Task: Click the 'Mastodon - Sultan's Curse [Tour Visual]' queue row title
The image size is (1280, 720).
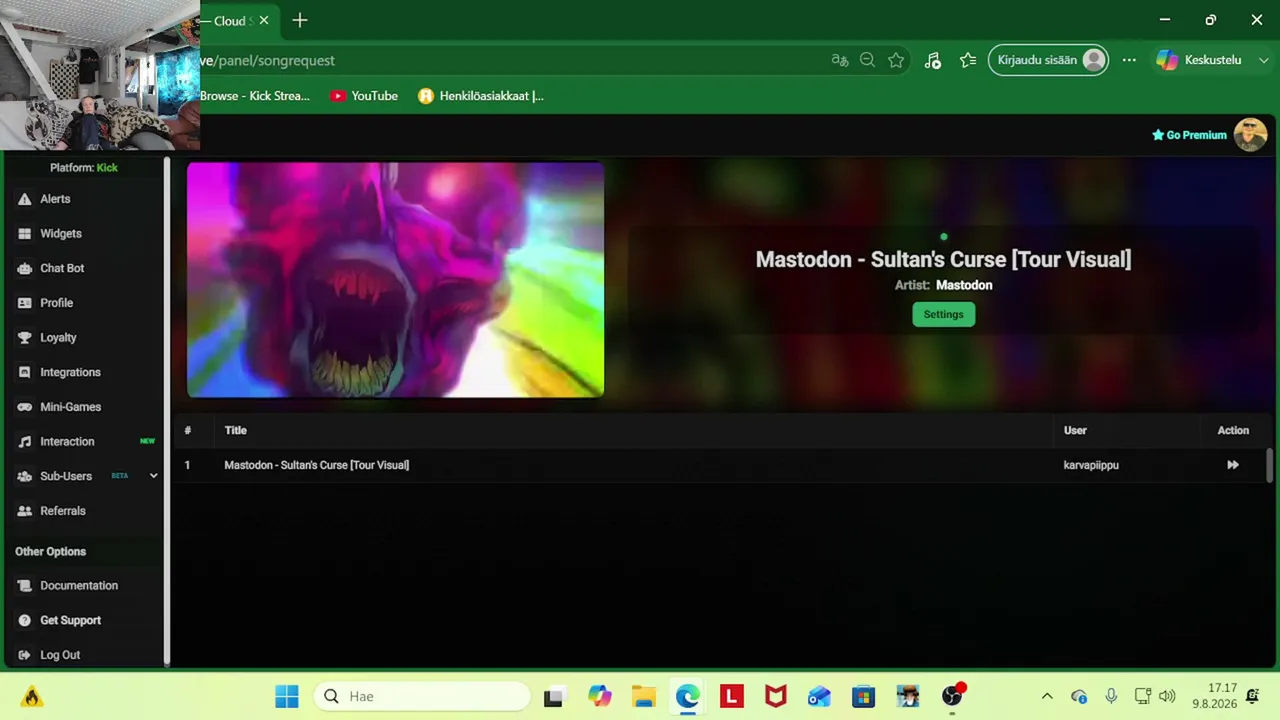Action: (x=316, y=465)
